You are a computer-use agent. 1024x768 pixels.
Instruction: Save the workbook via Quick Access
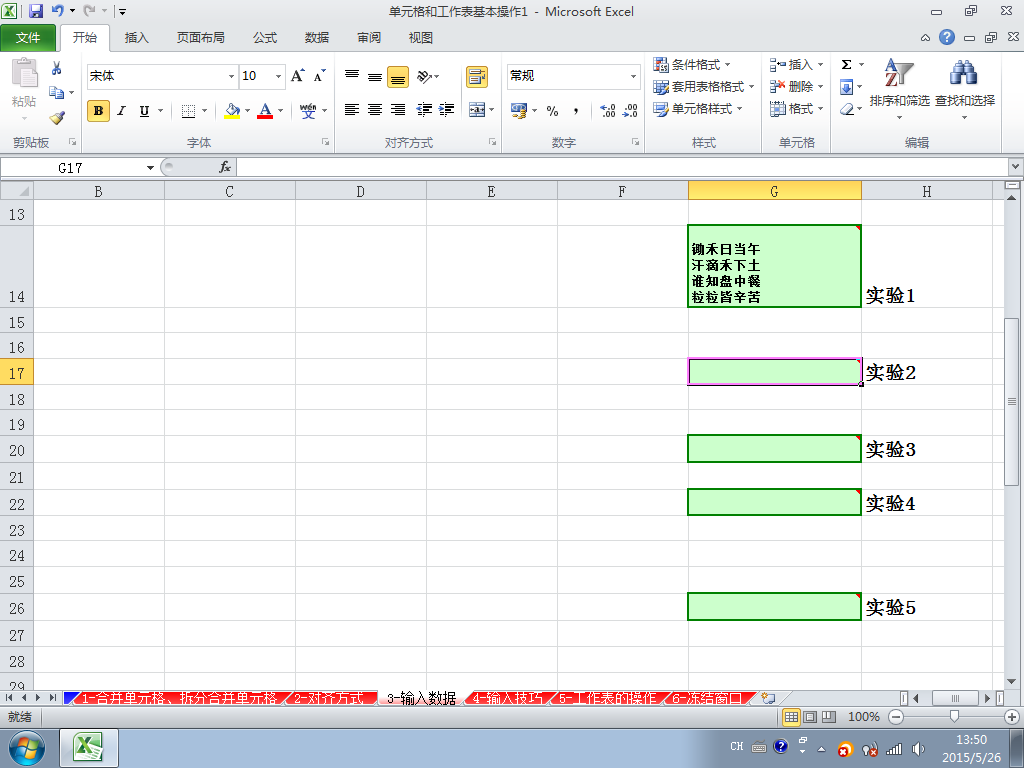coord(36,11)
